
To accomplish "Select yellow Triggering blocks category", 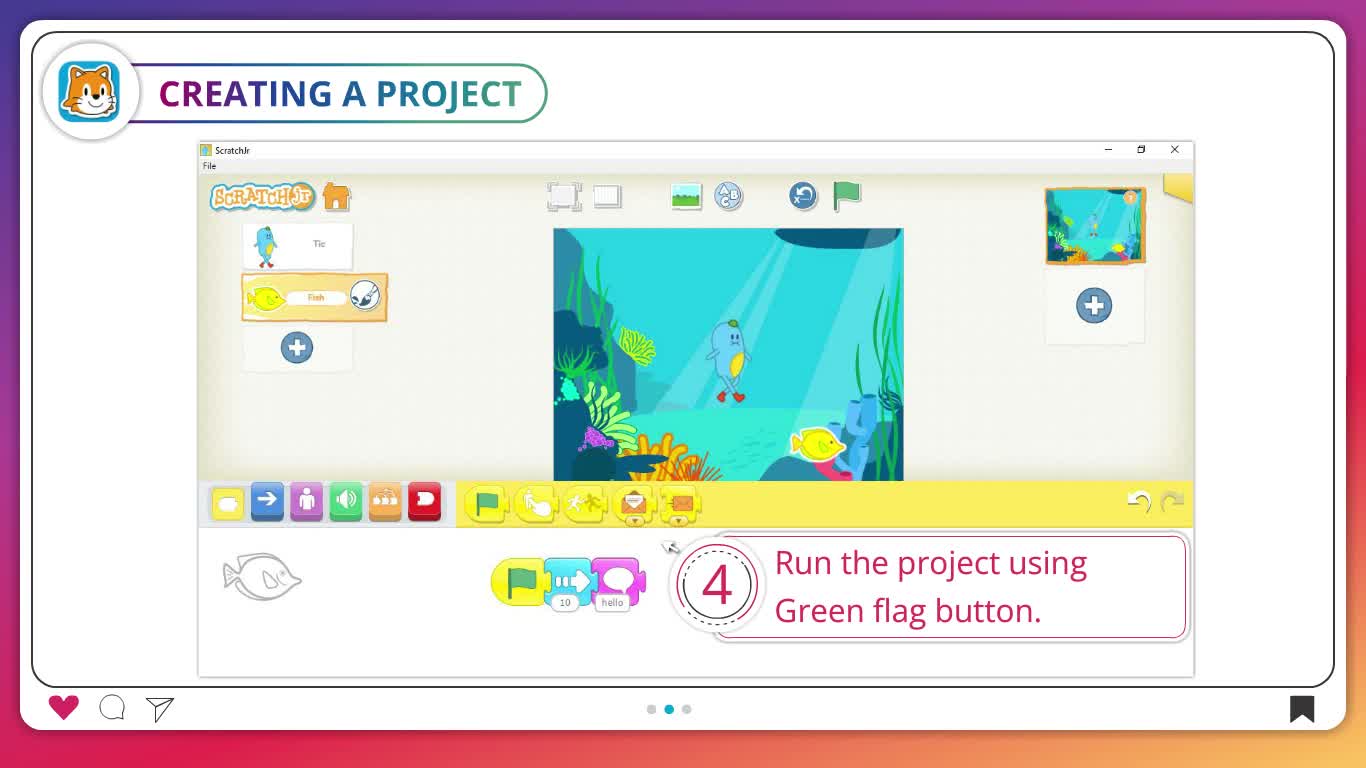I will coord(228,503).
